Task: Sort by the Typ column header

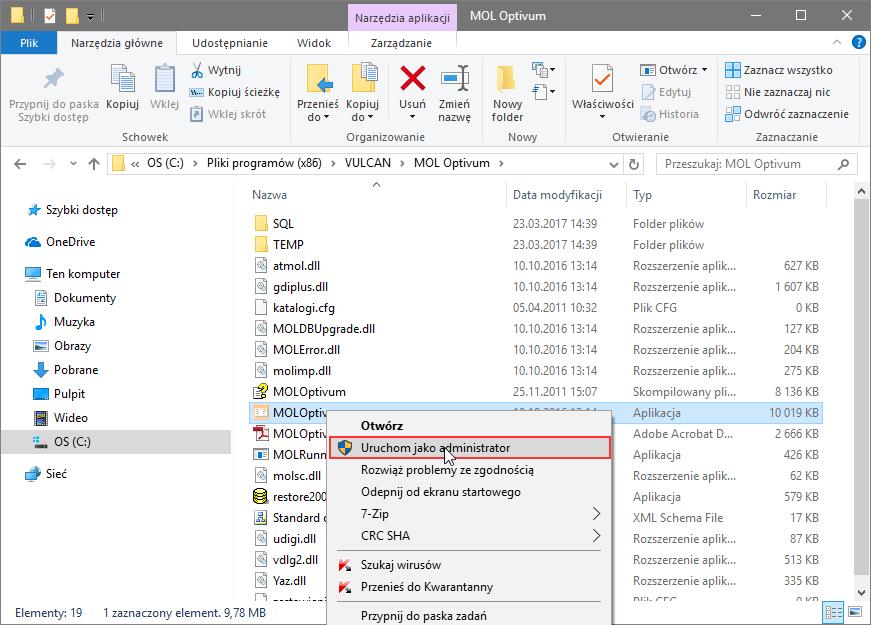Action: pyautogui.click(x=642, y=195)
